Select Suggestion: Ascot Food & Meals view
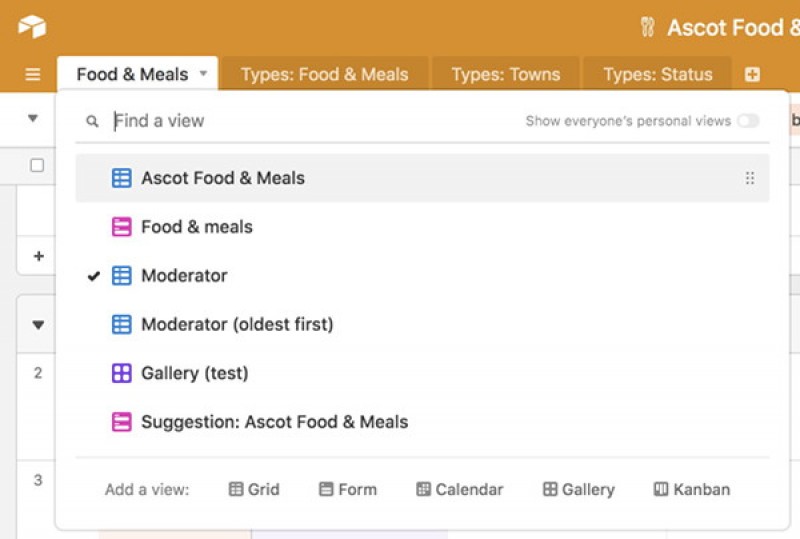This screenshot has height=539, width=800. coord(274,422)
